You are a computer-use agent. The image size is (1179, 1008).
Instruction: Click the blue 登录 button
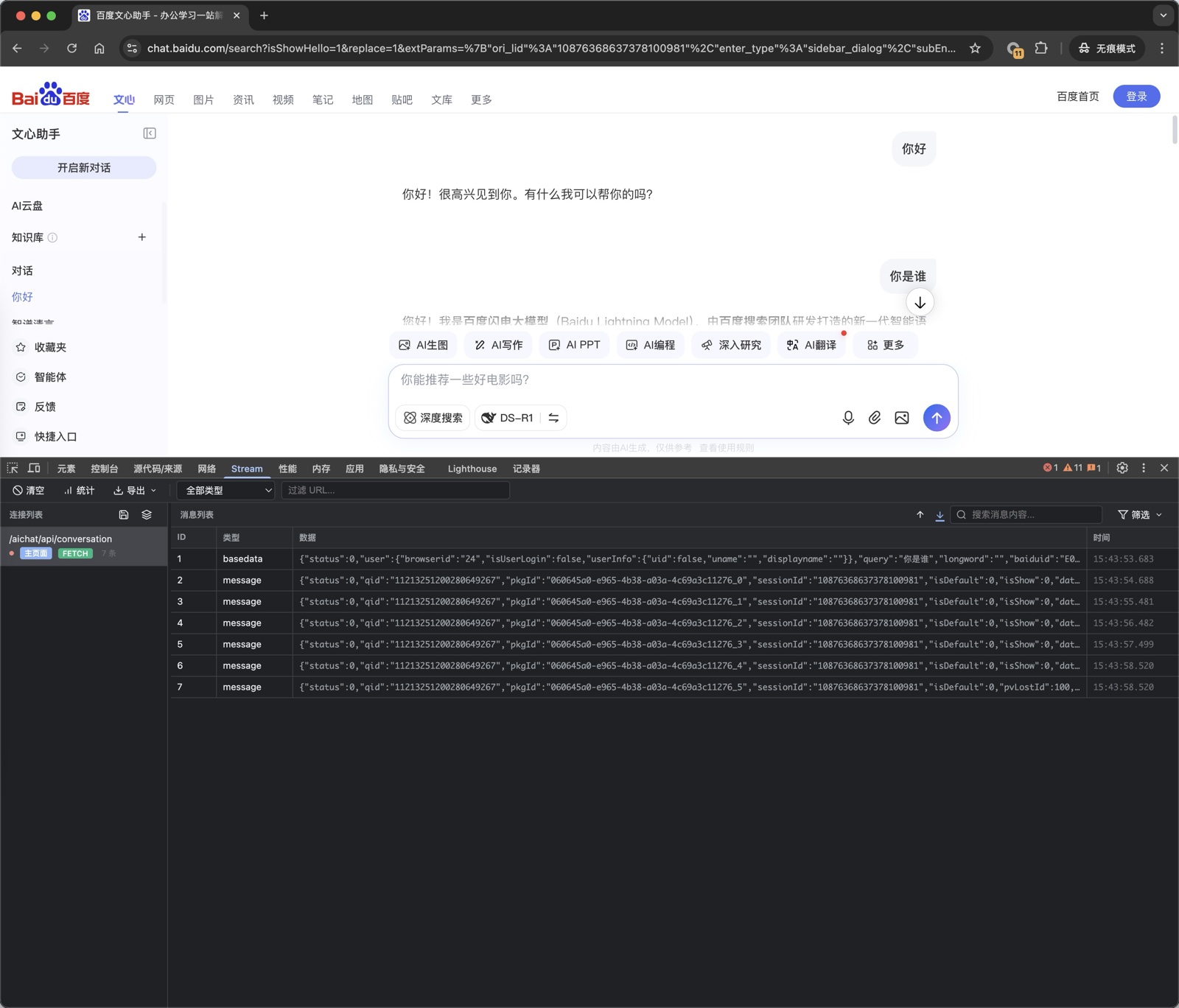(x=1136, y=97)
